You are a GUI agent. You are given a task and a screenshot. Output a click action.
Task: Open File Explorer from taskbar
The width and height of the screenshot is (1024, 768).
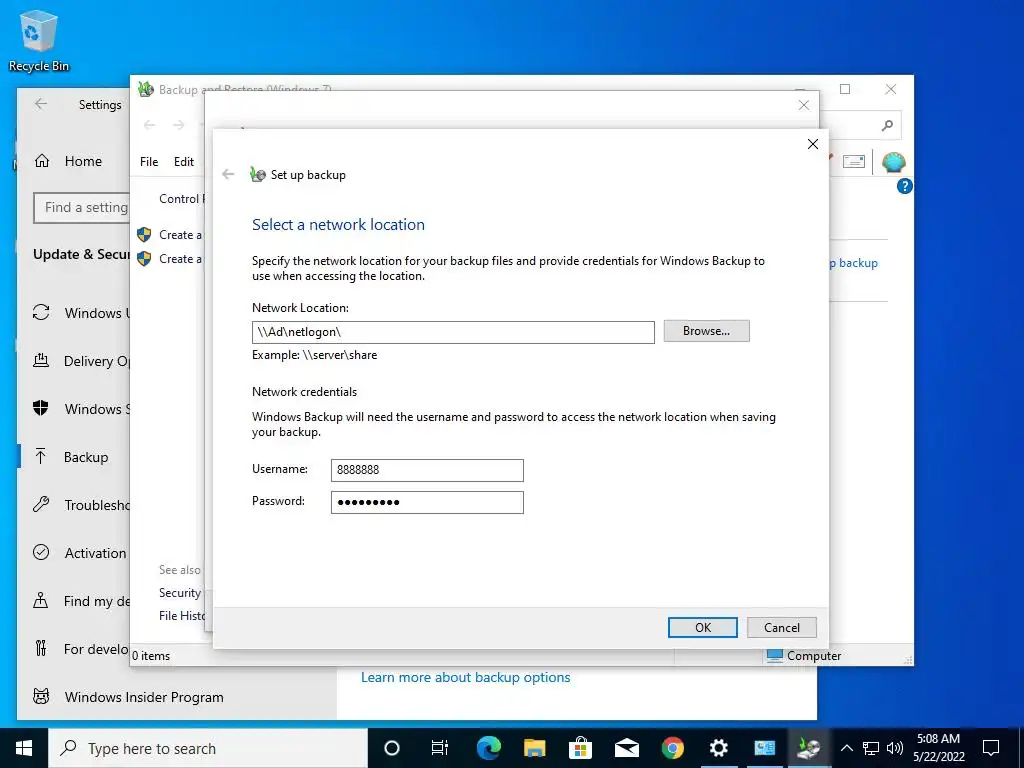(x=534, y=748)
